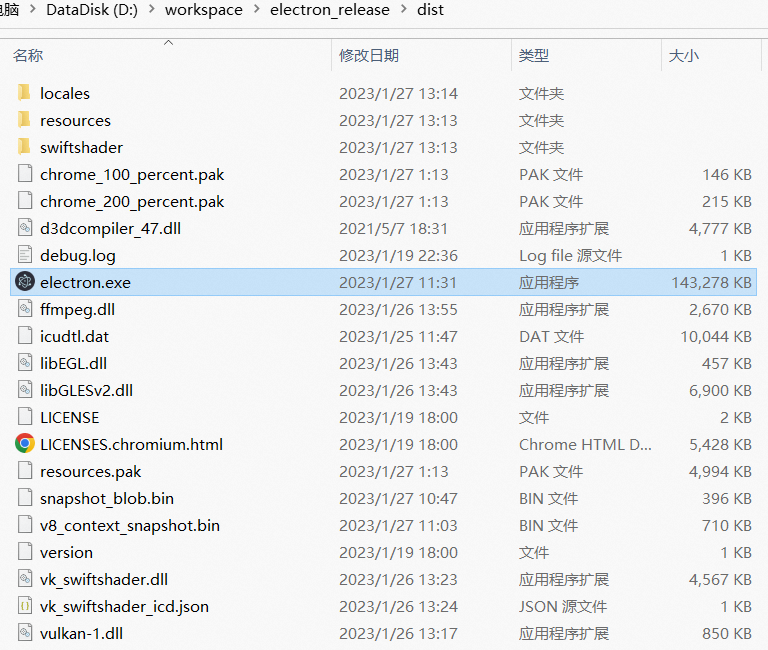Viewport: 768px width, 650px height.
Task: Click the libEGL.dll file icon
Action: point(25,363)
